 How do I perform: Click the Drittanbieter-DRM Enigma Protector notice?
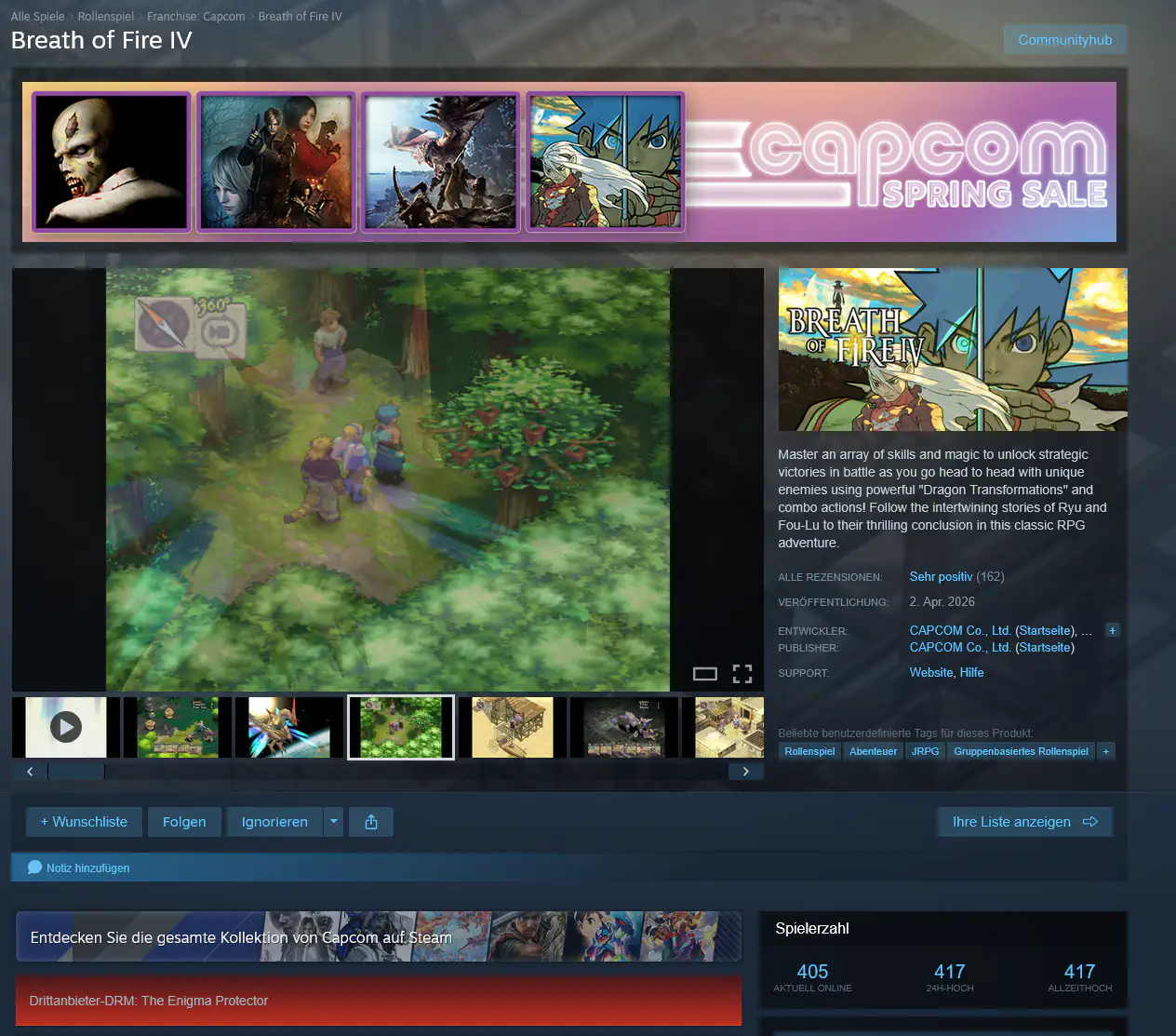(x=379, y=1001)
